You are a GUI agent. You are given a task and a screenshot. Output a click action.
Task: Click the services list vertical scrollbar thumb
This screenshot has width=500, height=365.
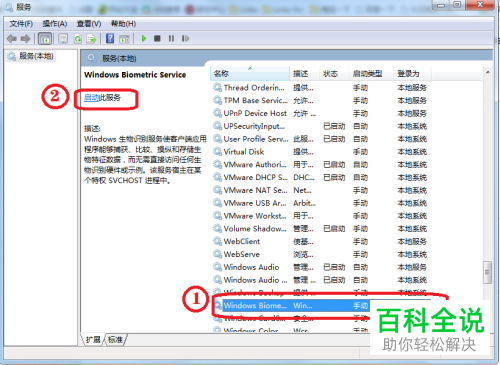pyautogui.click(x=487, y=272)
